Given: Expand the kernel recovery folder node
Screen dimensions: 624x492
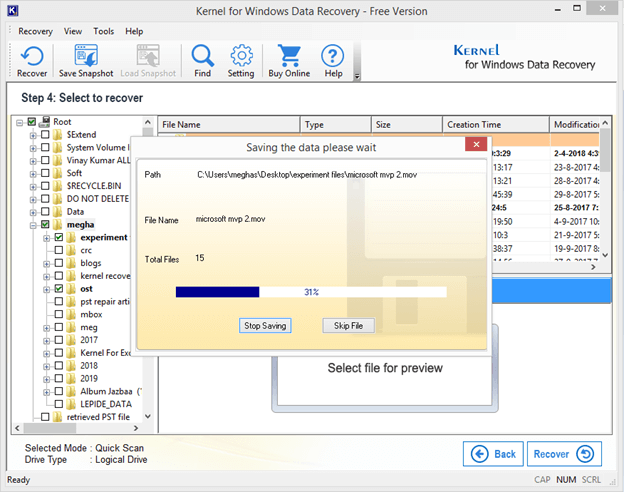Looking at the screenshot, I should [x=47, y=277].
